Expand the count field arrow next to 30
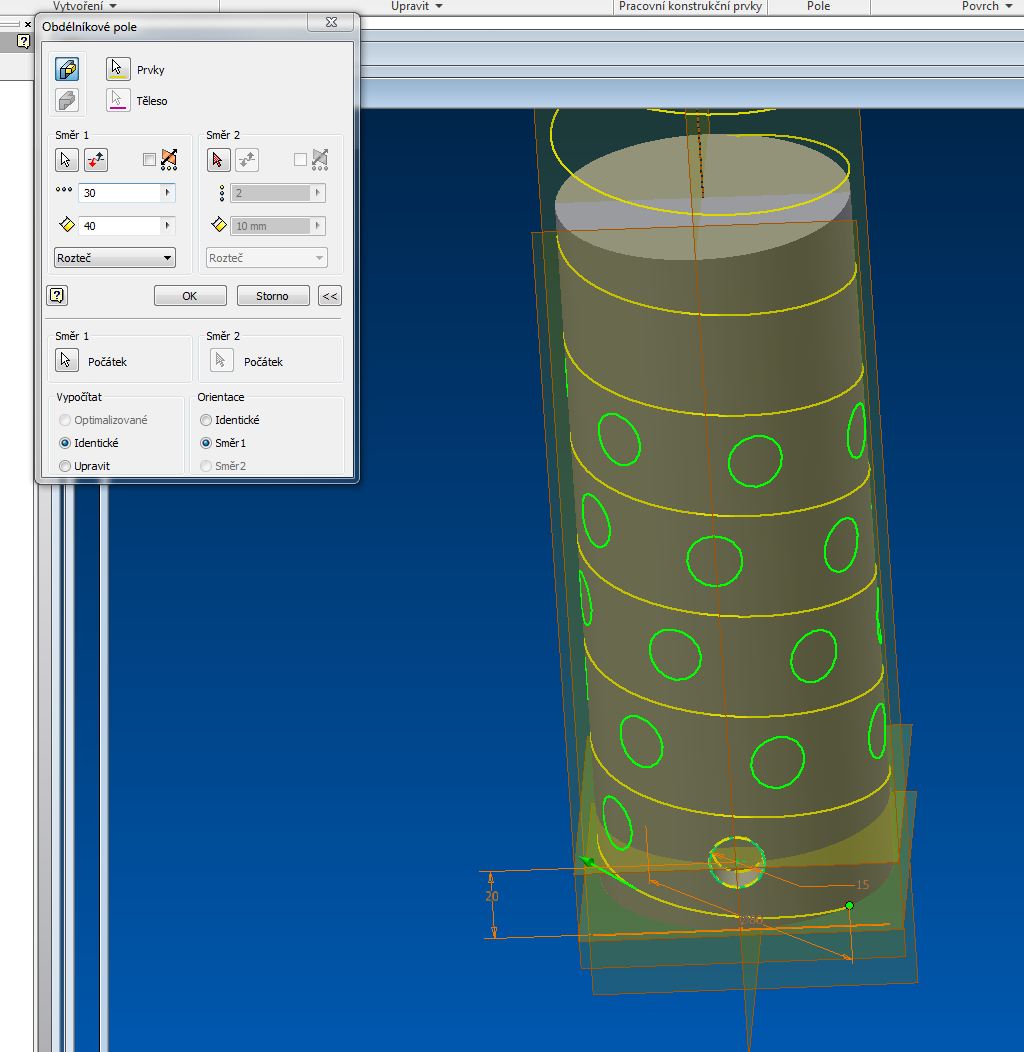The width and height of the screenshot is (1024, 1052). [x=168, y=192]
